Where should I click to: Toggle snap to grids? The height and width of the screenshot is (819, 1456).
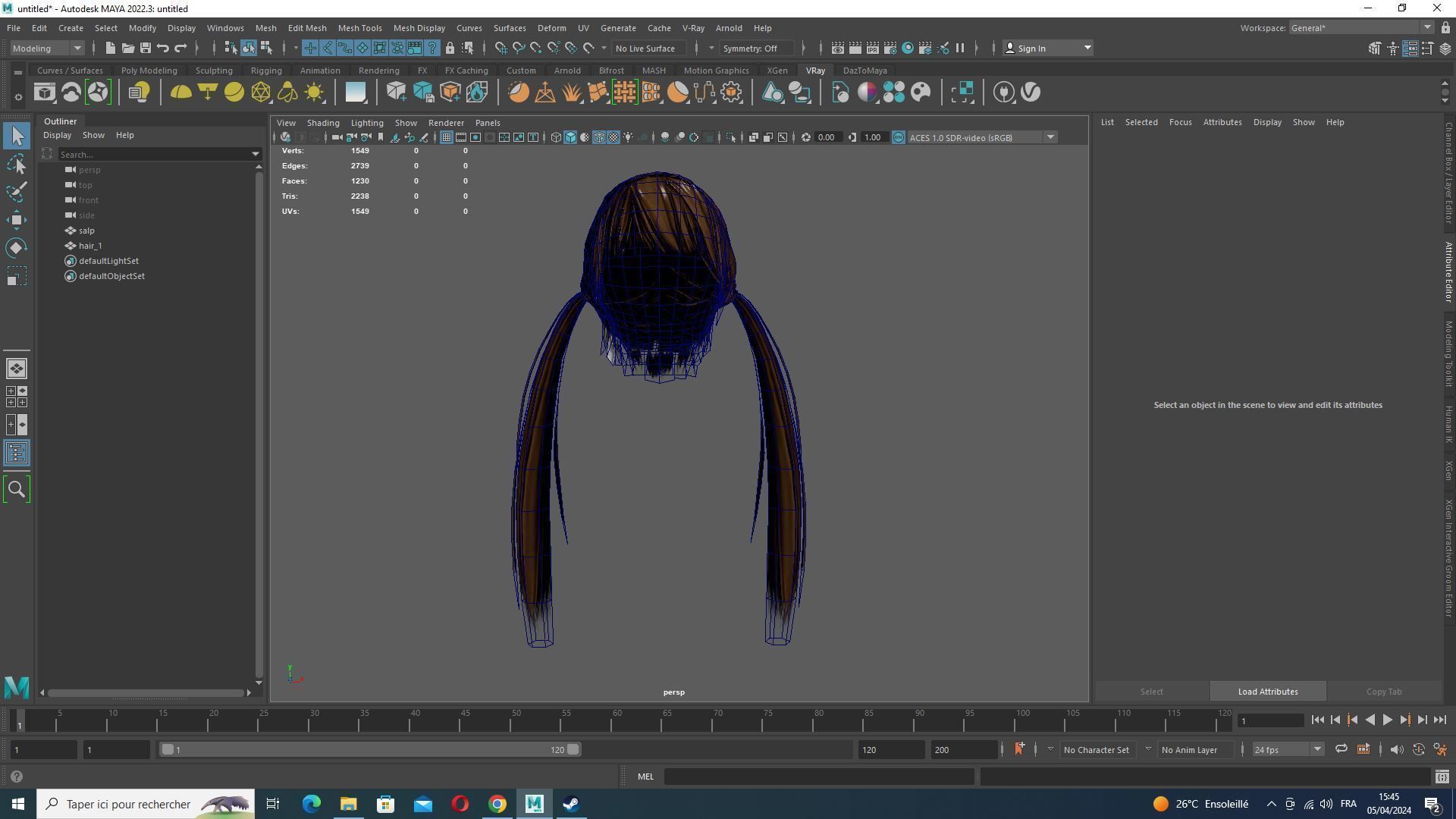pyautogui.click(x=501, y=48)
